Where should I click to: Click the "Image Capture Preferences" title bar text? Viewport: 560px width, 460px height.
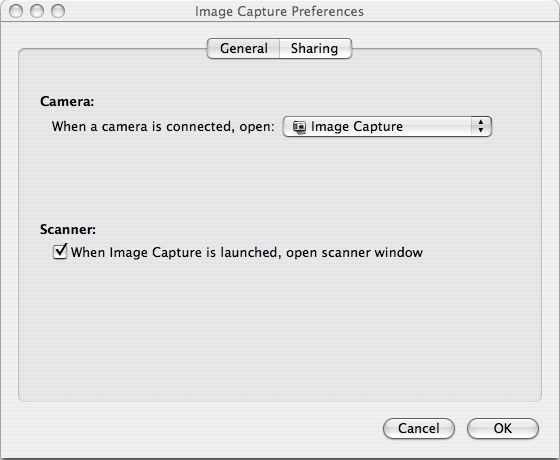279,11
